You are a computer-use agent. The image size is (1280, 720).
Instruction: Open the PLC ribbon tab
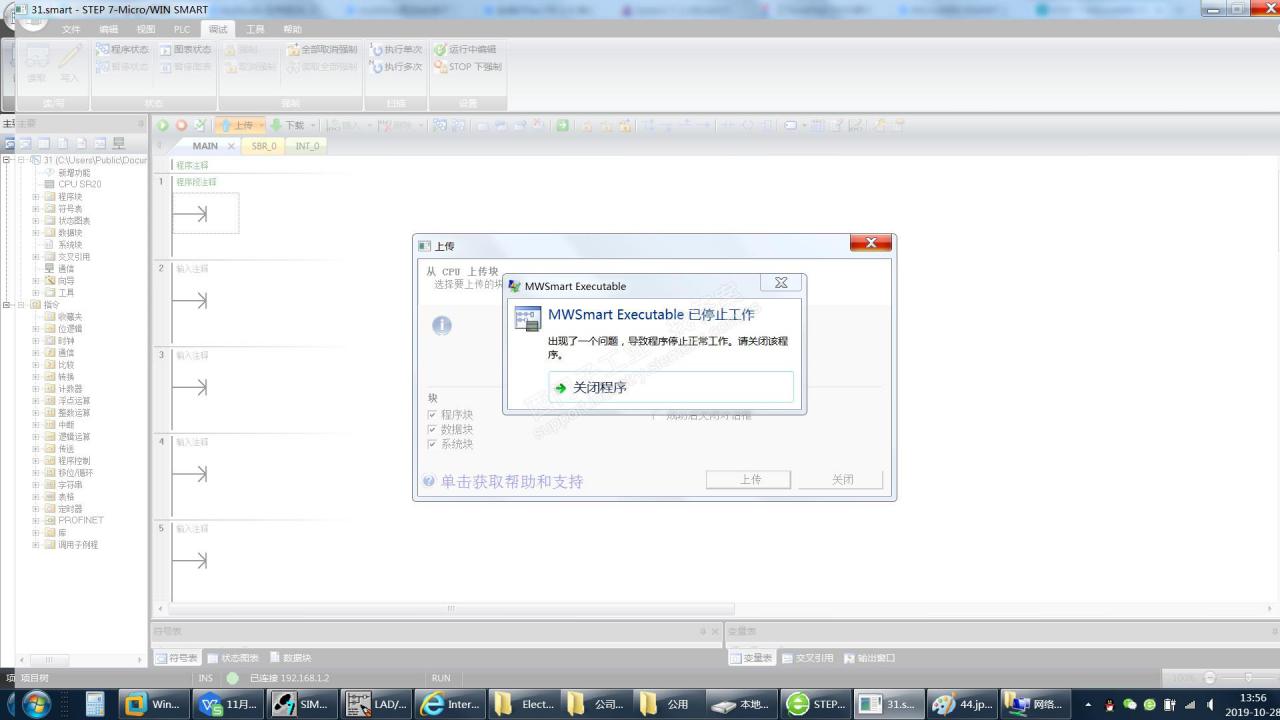tap(182, 30)
